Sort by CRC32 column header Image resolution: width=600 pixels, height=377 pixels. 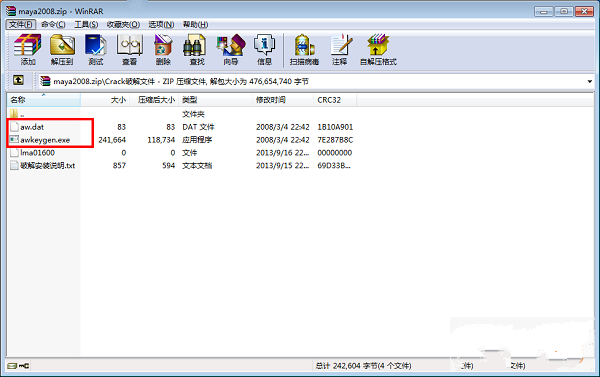pos(335,100)
